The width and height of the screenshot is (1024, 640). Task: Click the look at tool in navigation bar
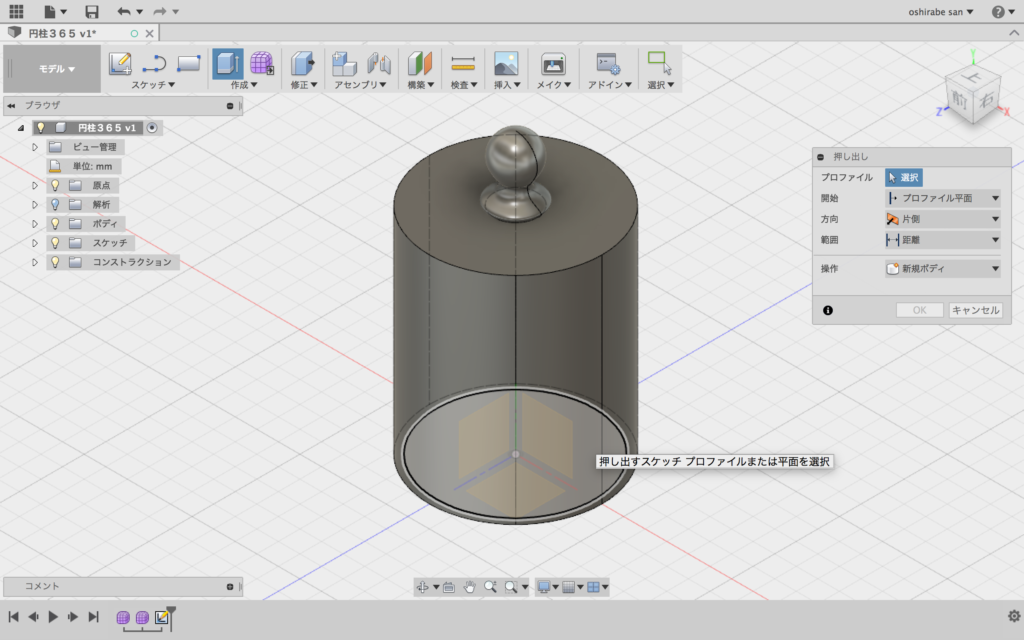449,587
